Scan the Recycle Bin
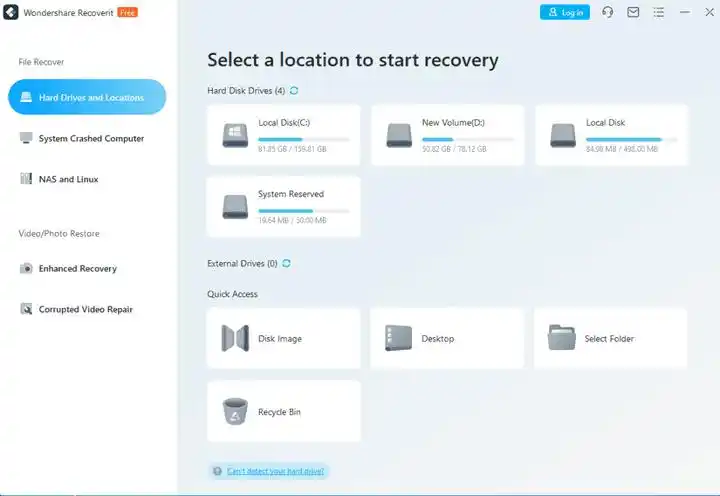The image size is (720, 496). click(x=284, y=412)
